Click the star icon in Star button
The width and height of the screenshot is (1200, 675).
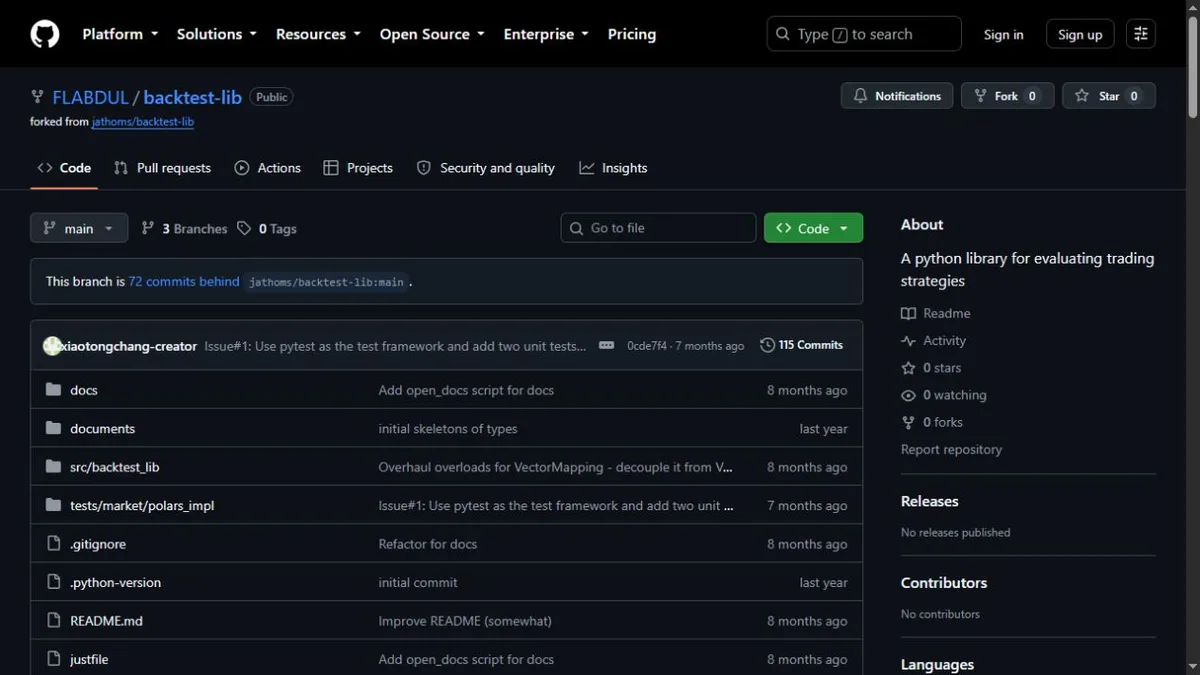tap(1082, 96)
